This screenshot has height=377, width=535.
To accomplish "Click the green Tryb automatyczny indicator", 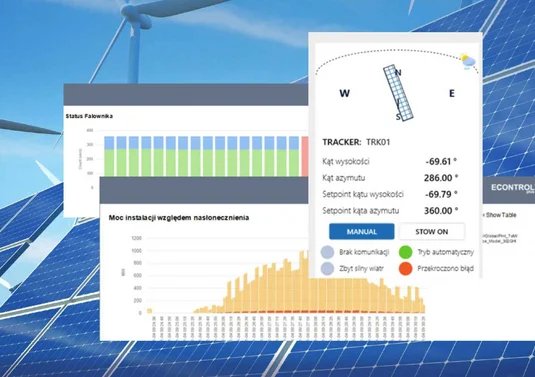I will 405,252.
